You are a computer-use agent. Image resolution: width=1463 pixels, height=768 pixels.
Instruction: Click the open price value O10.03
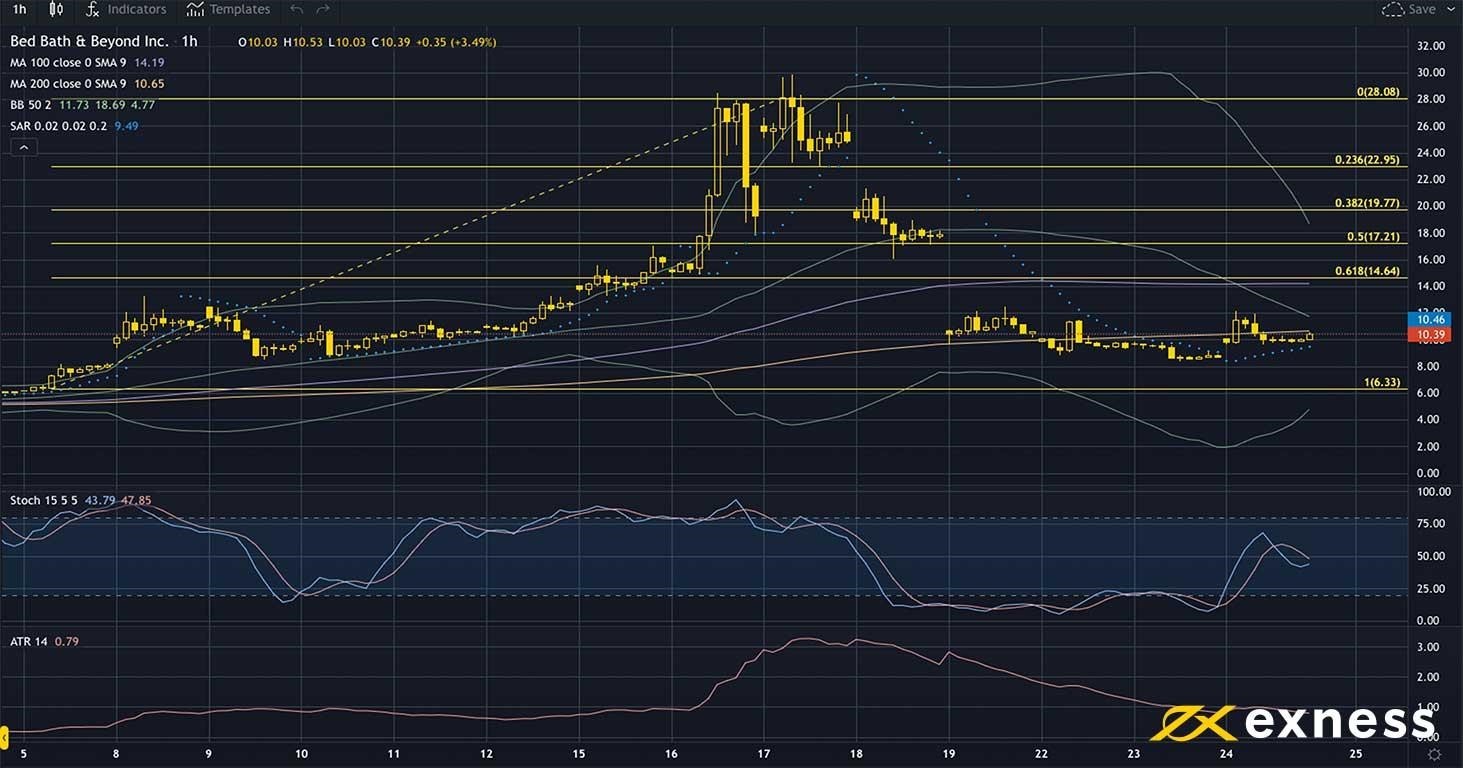point(258,42)
